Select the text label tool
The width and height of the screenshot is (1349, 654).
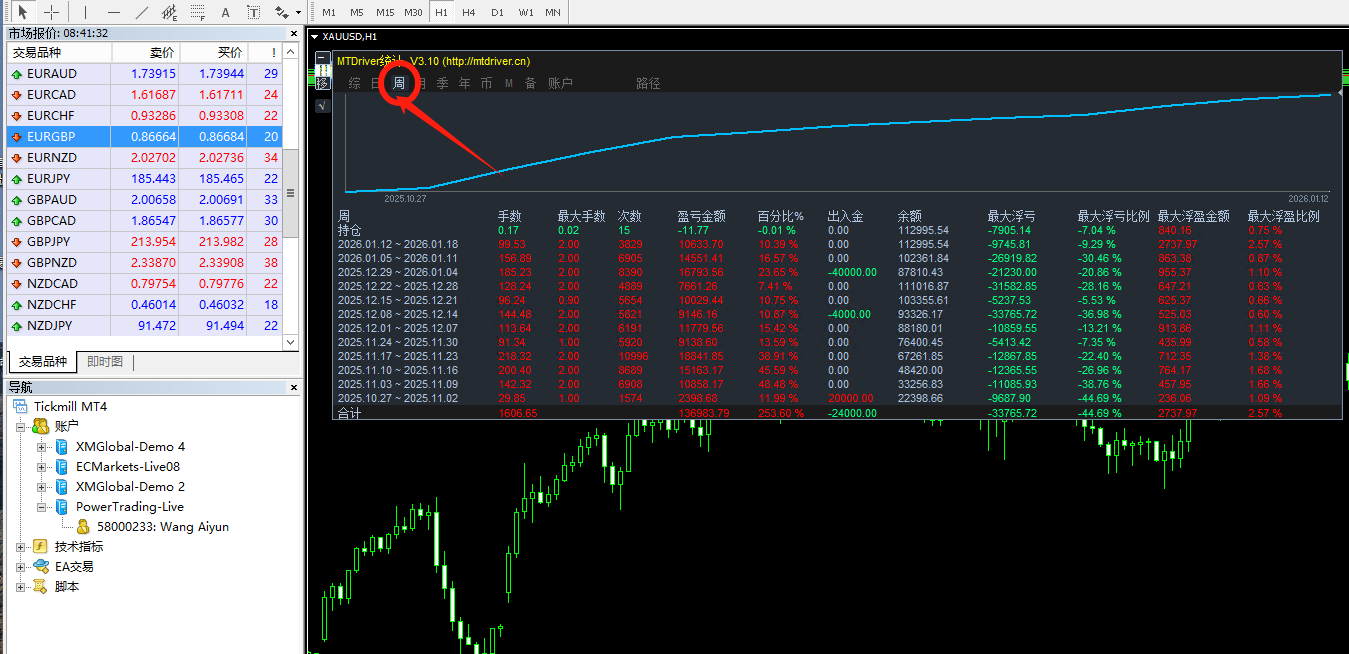click(x=254, y=12)
